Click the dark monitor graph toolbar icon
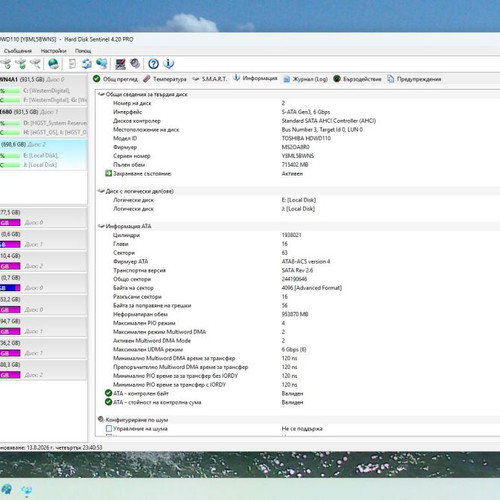The height and width of the screenshot is (500, 500). point(120,63)
